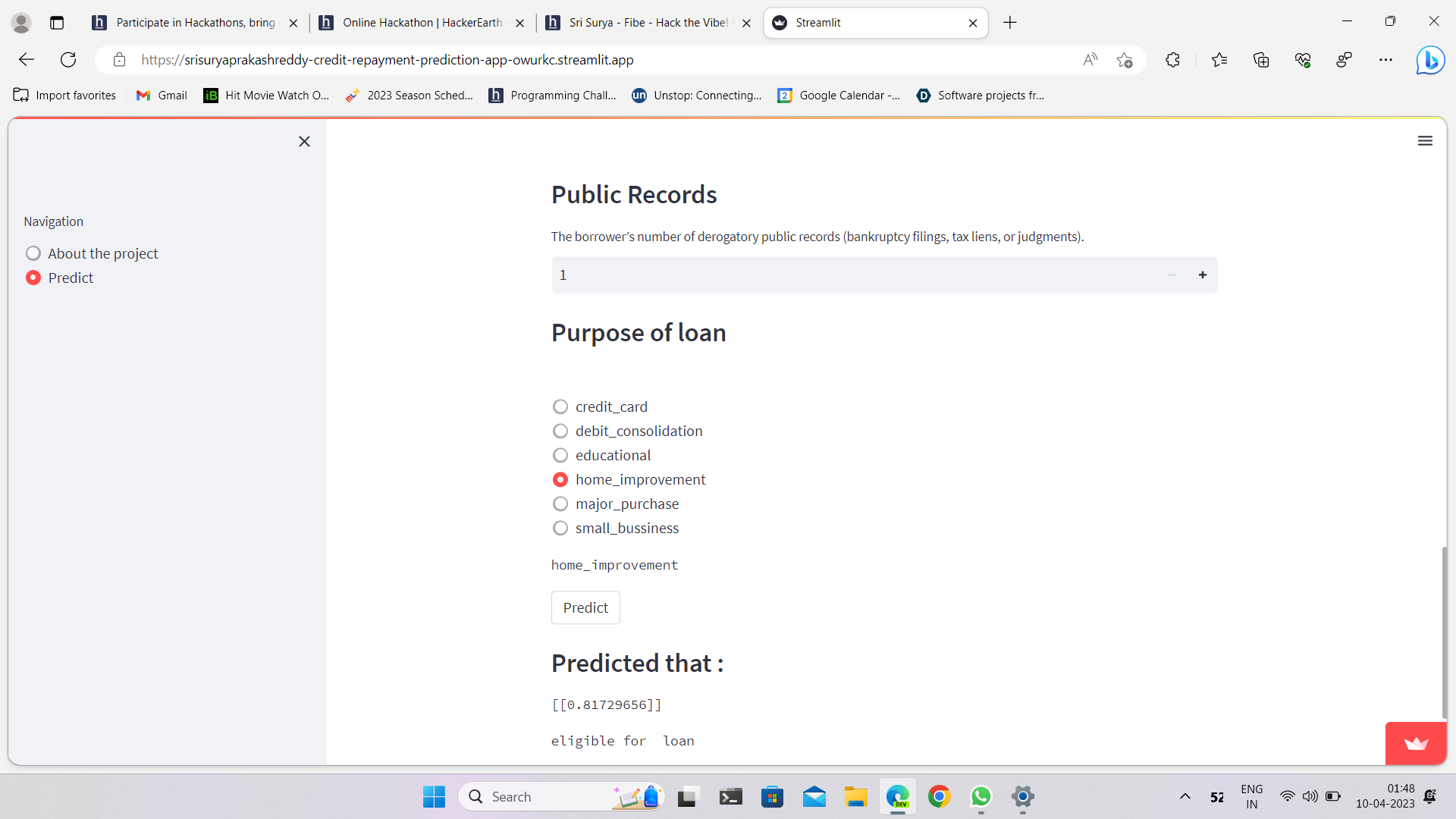Viewport: 1456px width, 819px height.
Task: Open the Streamlit hamburger menu
Action: coord(1425,141)
